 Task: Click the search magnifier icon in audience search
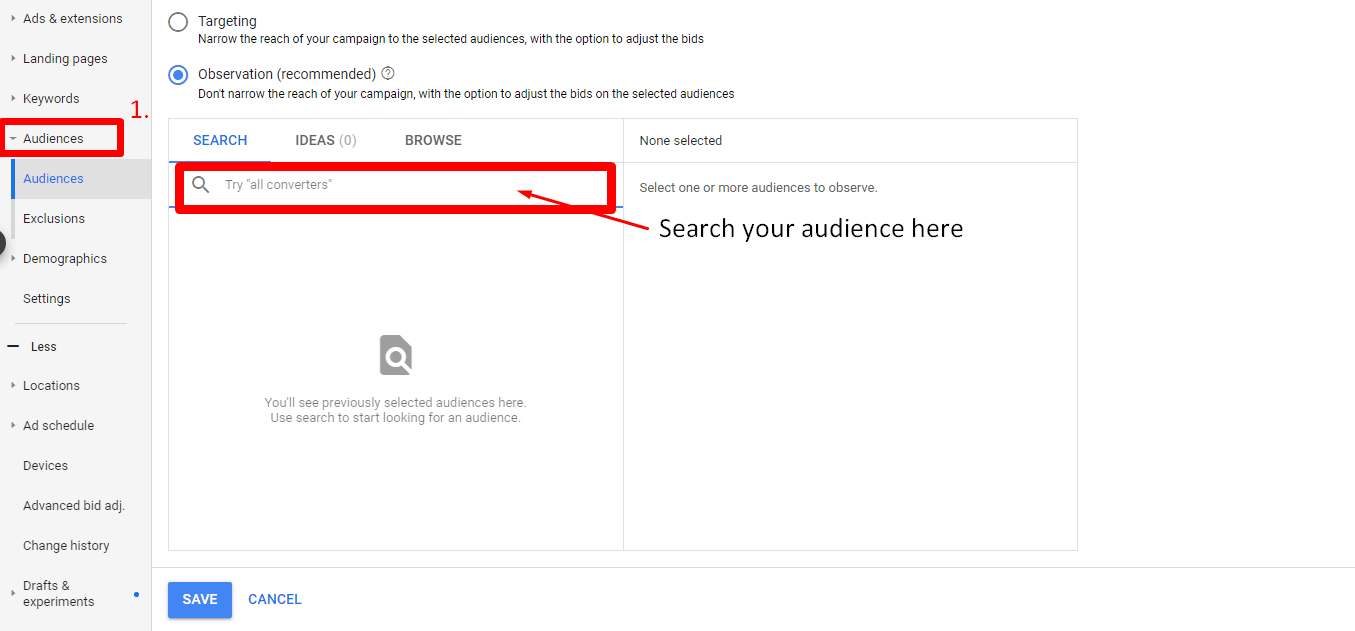[201, 187]
